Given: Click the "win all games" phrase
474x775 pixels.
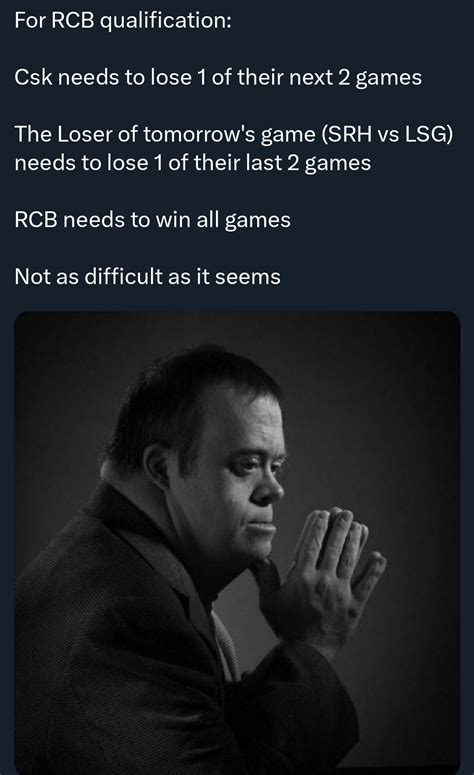Looking at the screenshot, I should point(223,220).
